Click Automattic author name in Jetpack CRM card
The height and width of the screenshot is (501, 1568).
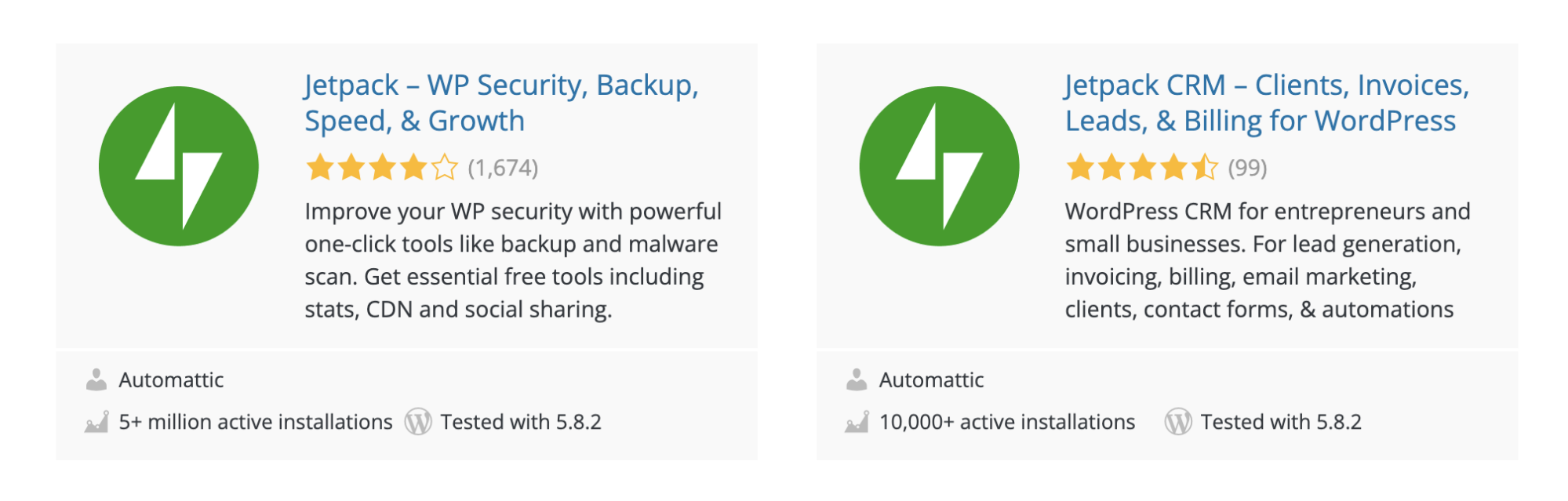(931, 380)
